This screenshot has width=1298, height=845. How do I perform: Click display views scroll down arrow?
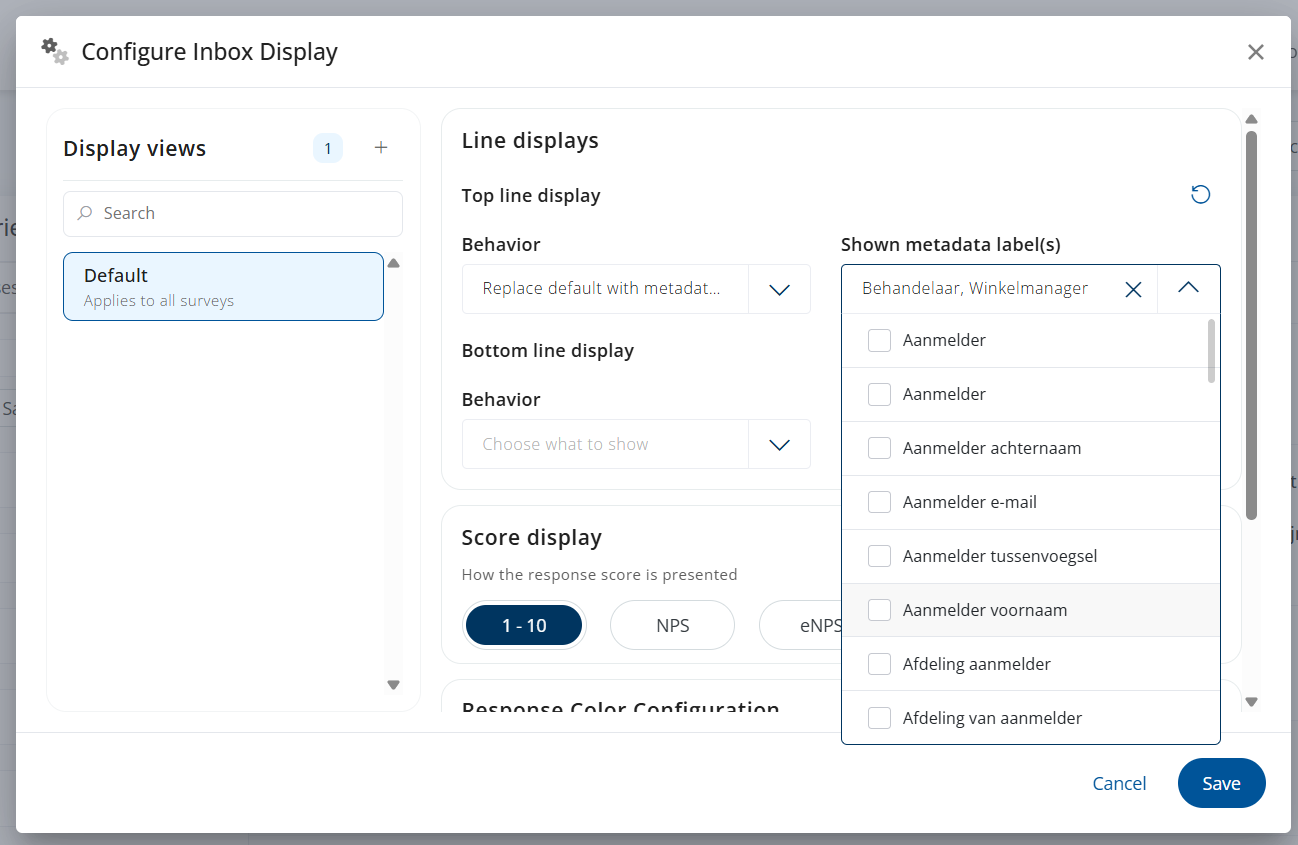[x=393, y=685]
